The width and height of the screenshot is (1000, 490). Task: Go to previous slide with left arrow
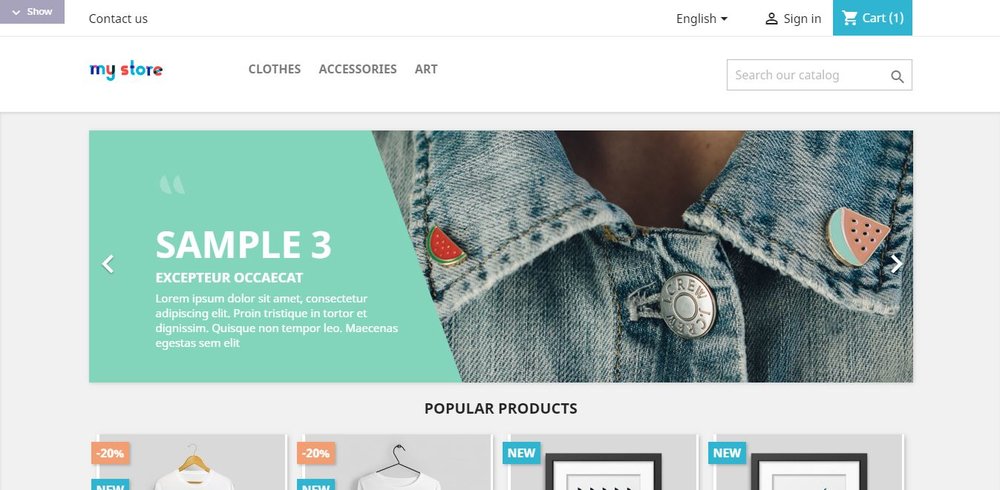[108, 264]
